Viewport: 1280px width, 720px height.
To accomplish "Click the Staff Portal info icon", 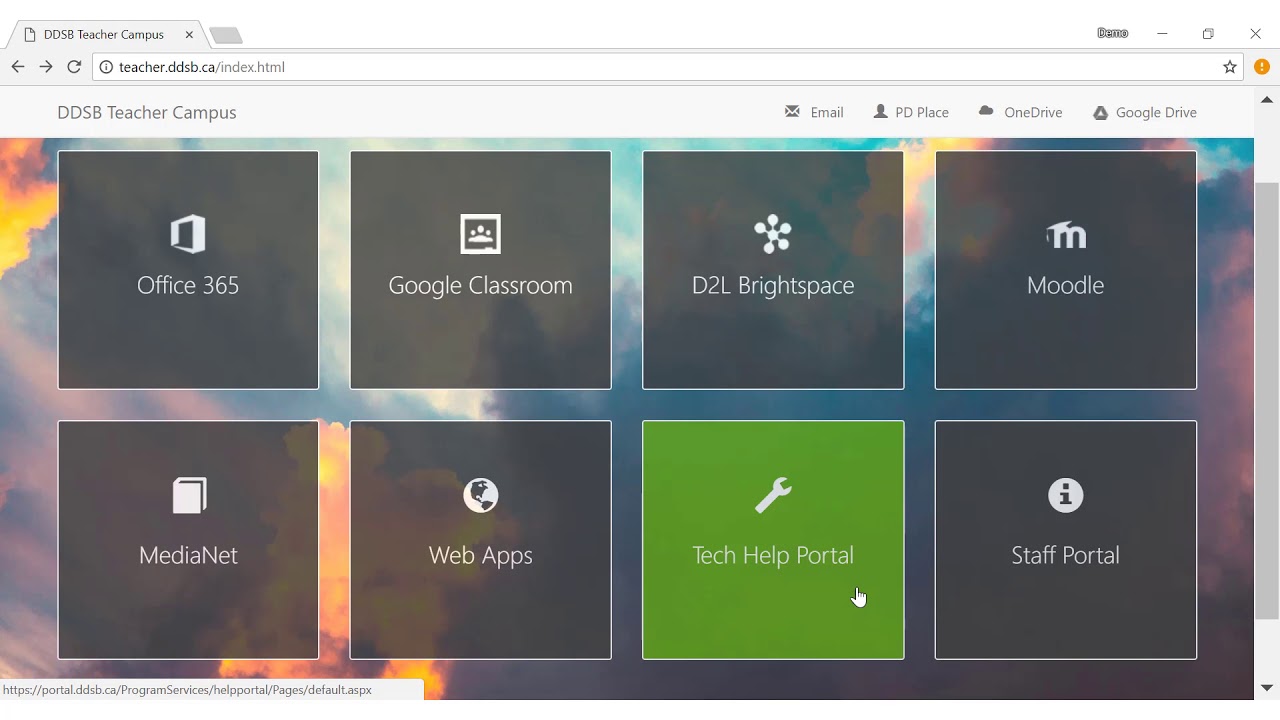I will click(1066, 495).
